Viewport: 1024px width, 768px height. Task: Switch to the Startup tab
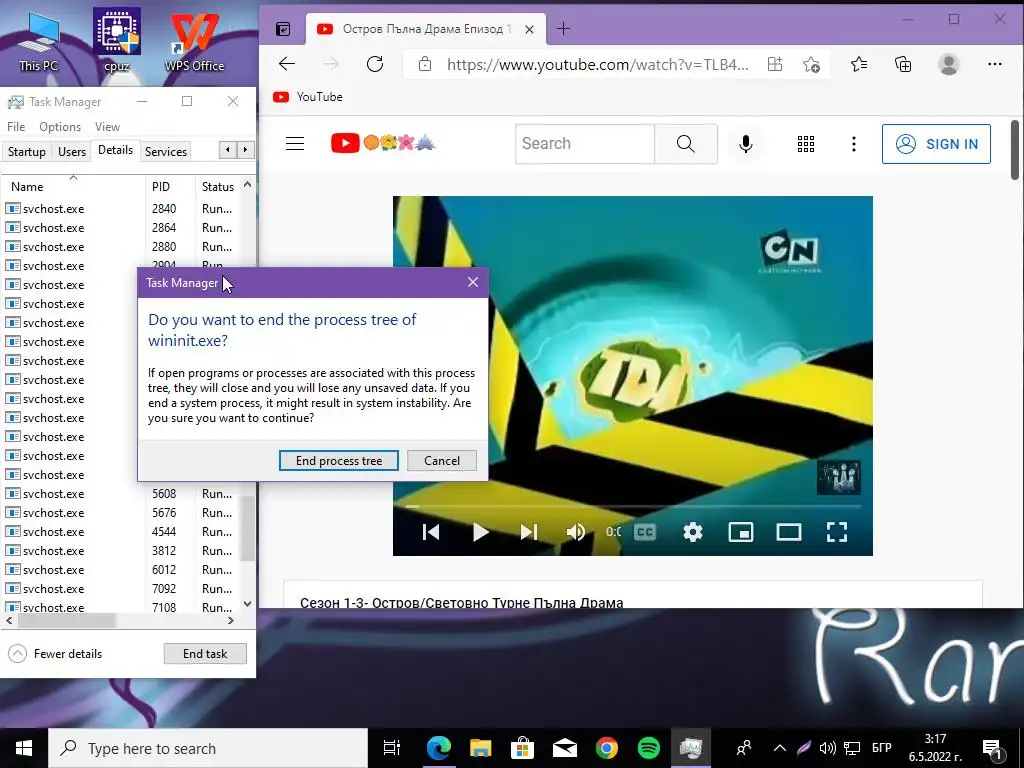click(x=27, y=152)
